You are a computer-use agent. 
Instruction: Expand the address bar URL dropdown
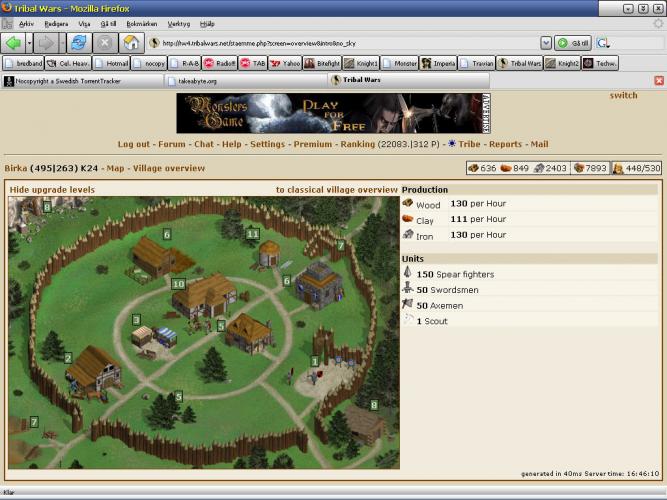click(x=545, y=43)
